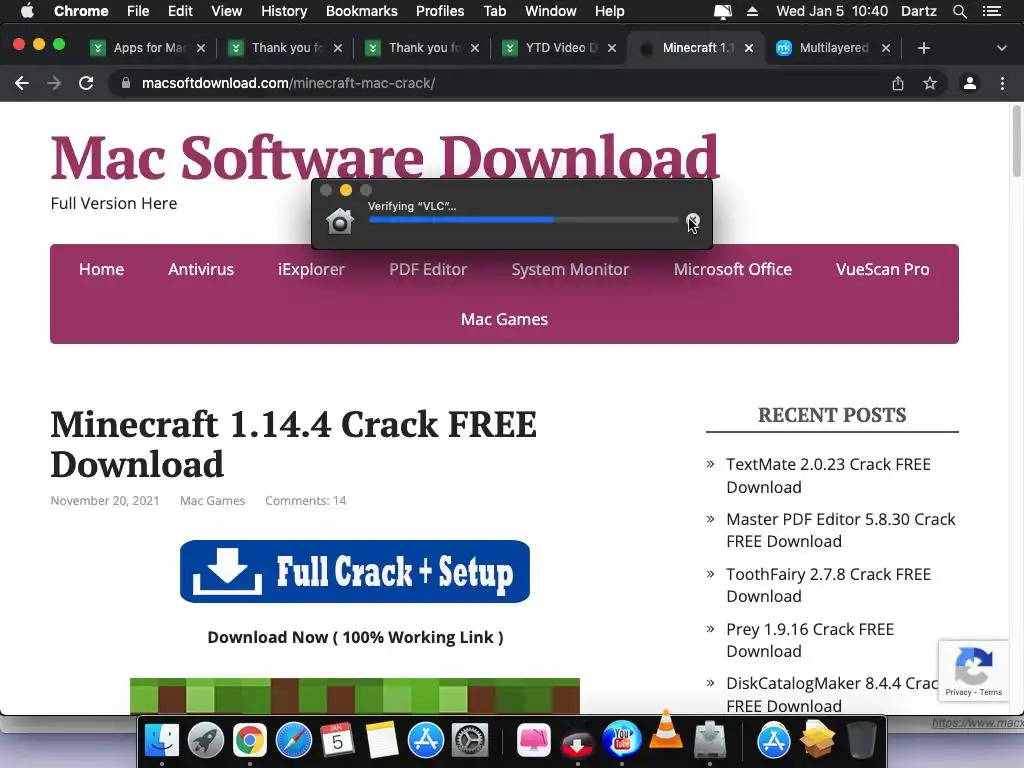The image size is (1024, 768).
Task: Switch to the Multilayered tab
Action: [x=833, y=48]
